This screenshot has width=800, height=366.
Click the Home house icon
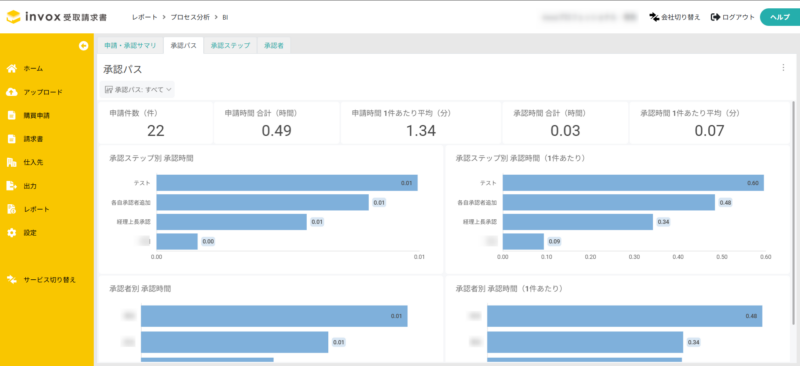point(12,68)
